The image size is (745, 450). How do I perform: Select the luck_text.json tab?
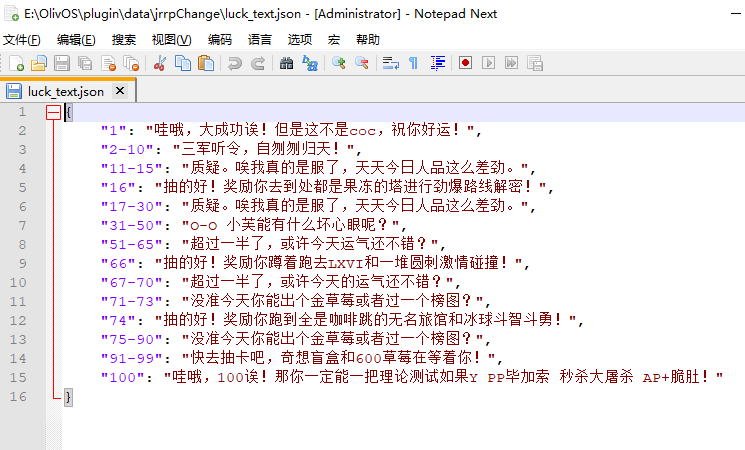point(65,91)
